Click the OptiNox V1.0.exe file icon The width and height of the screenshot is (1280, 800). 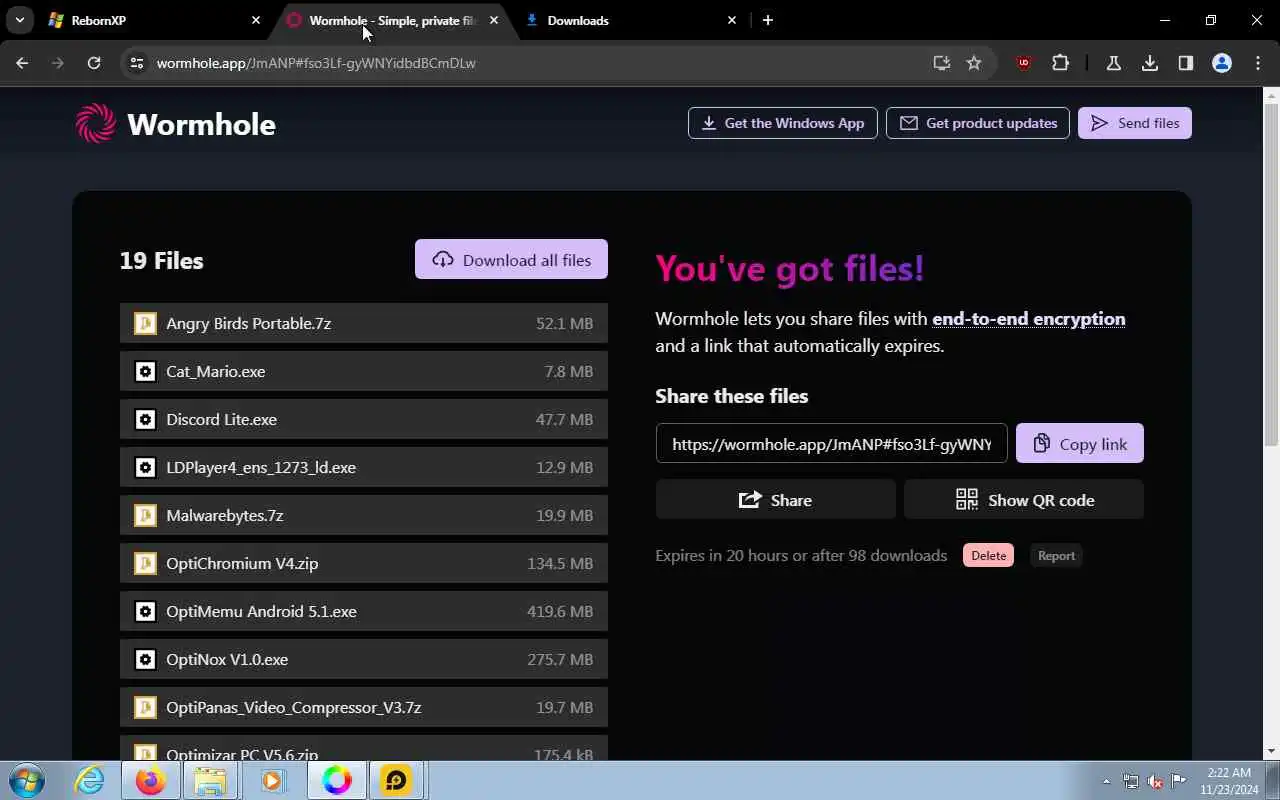tap(145, 659)
